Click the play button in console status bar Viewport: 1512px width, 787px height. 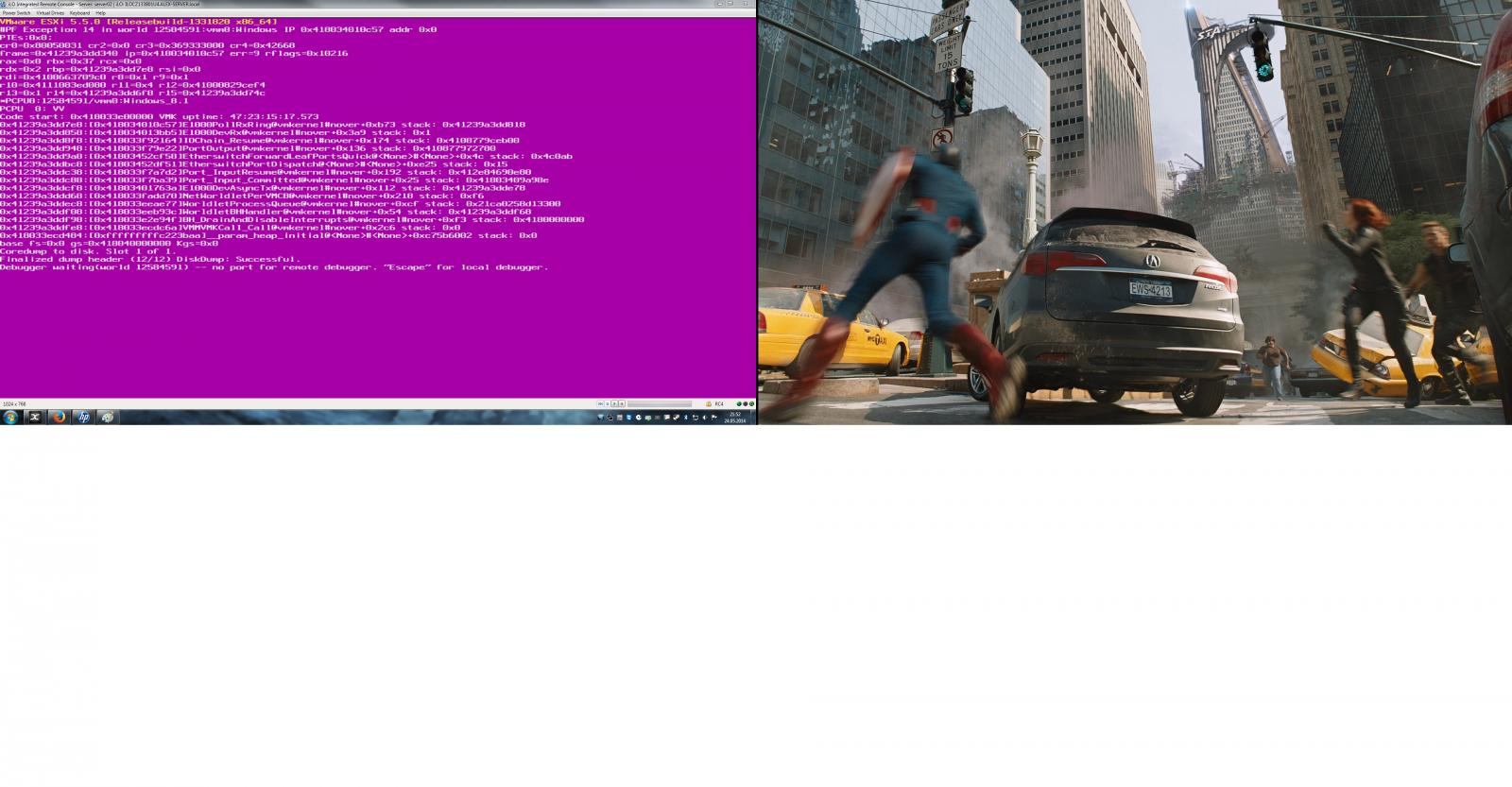click(614, 403)
